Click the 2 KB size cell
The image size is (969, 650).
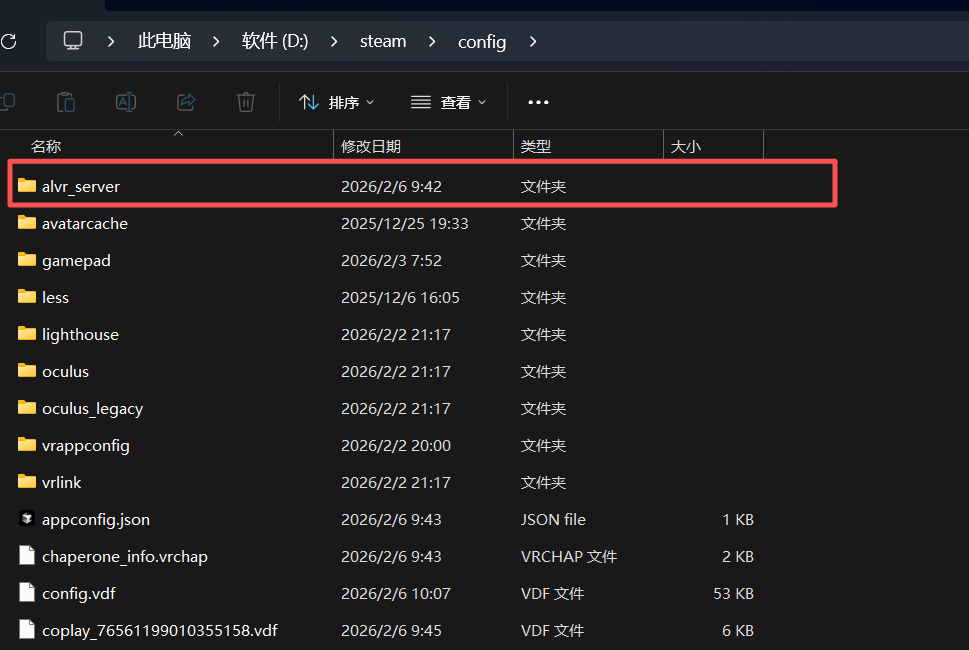(738, 557)
